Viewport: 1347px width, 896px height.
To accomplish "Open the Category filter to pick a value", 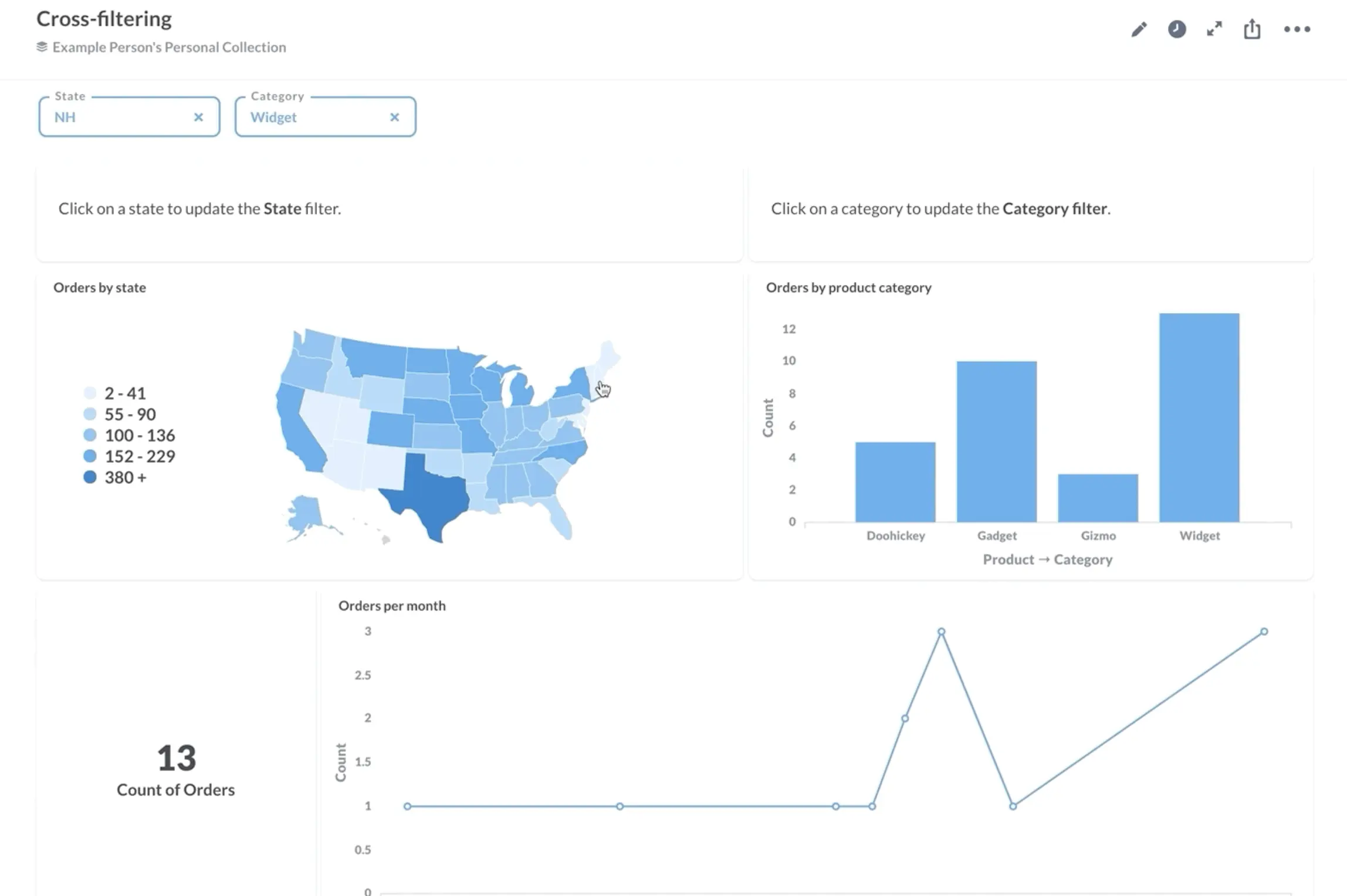I will [x=299, y=117].
